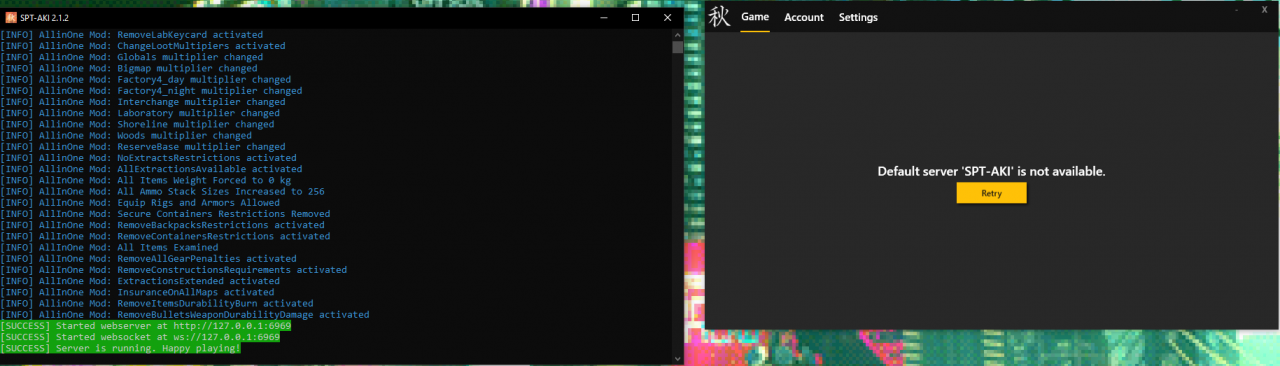Click the 'RemoveItemsDurabilityBurn activated' log line

click(x=157, y=303)
